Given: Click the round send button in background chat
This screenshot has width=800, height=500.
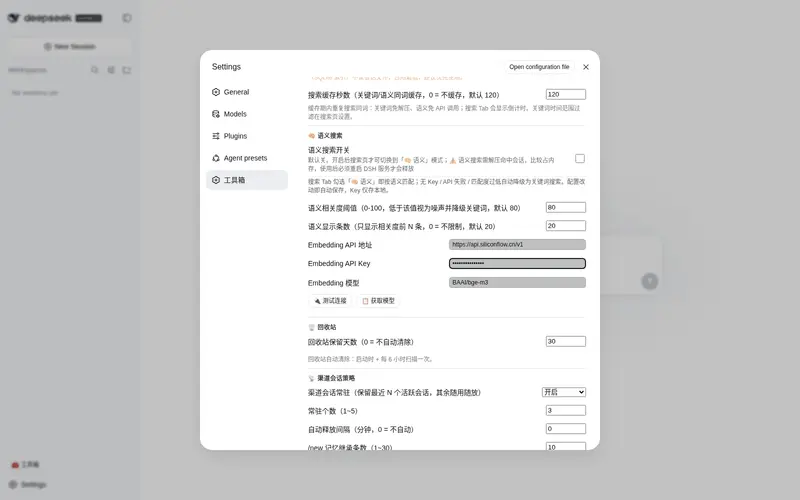Looking at the screenshot, I should pos(649,281).
